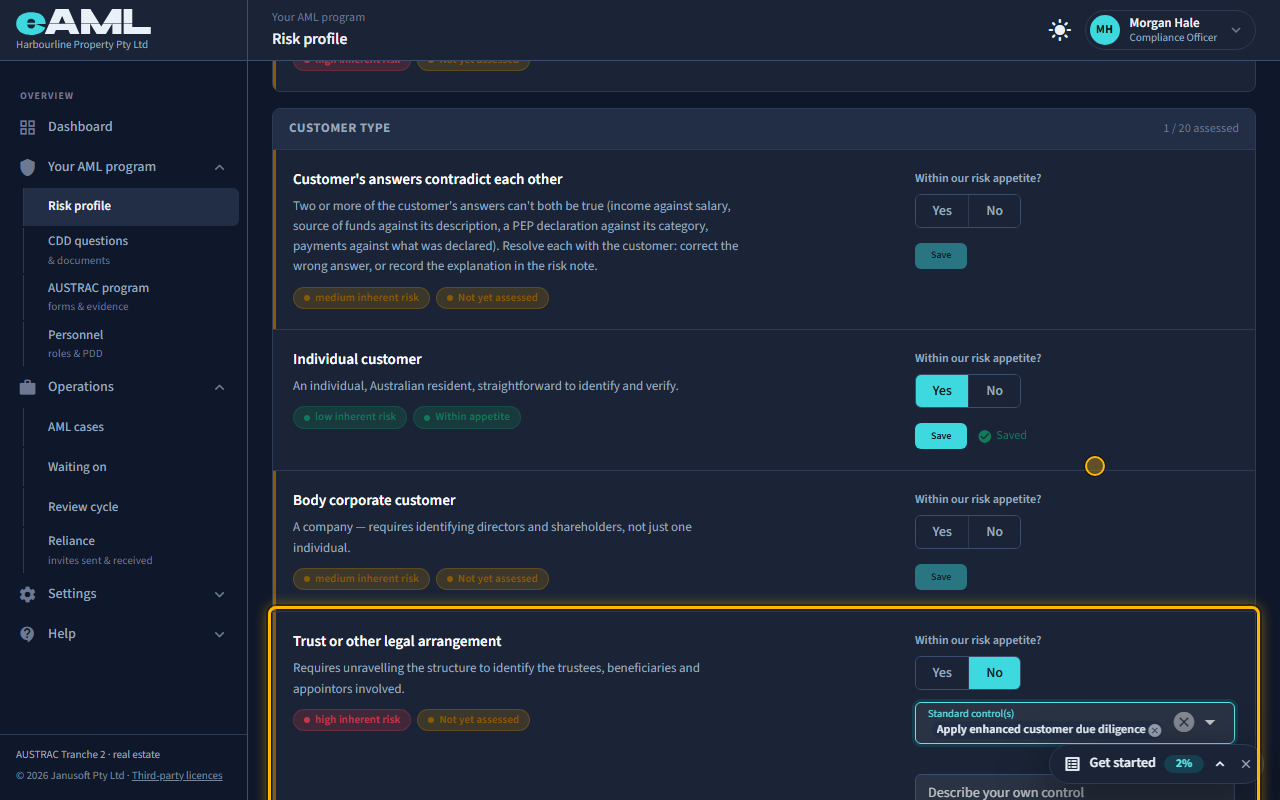Open the Standard controls dropdown arrow
This screenshot has height=800, width=1280.
point(1210,722)
